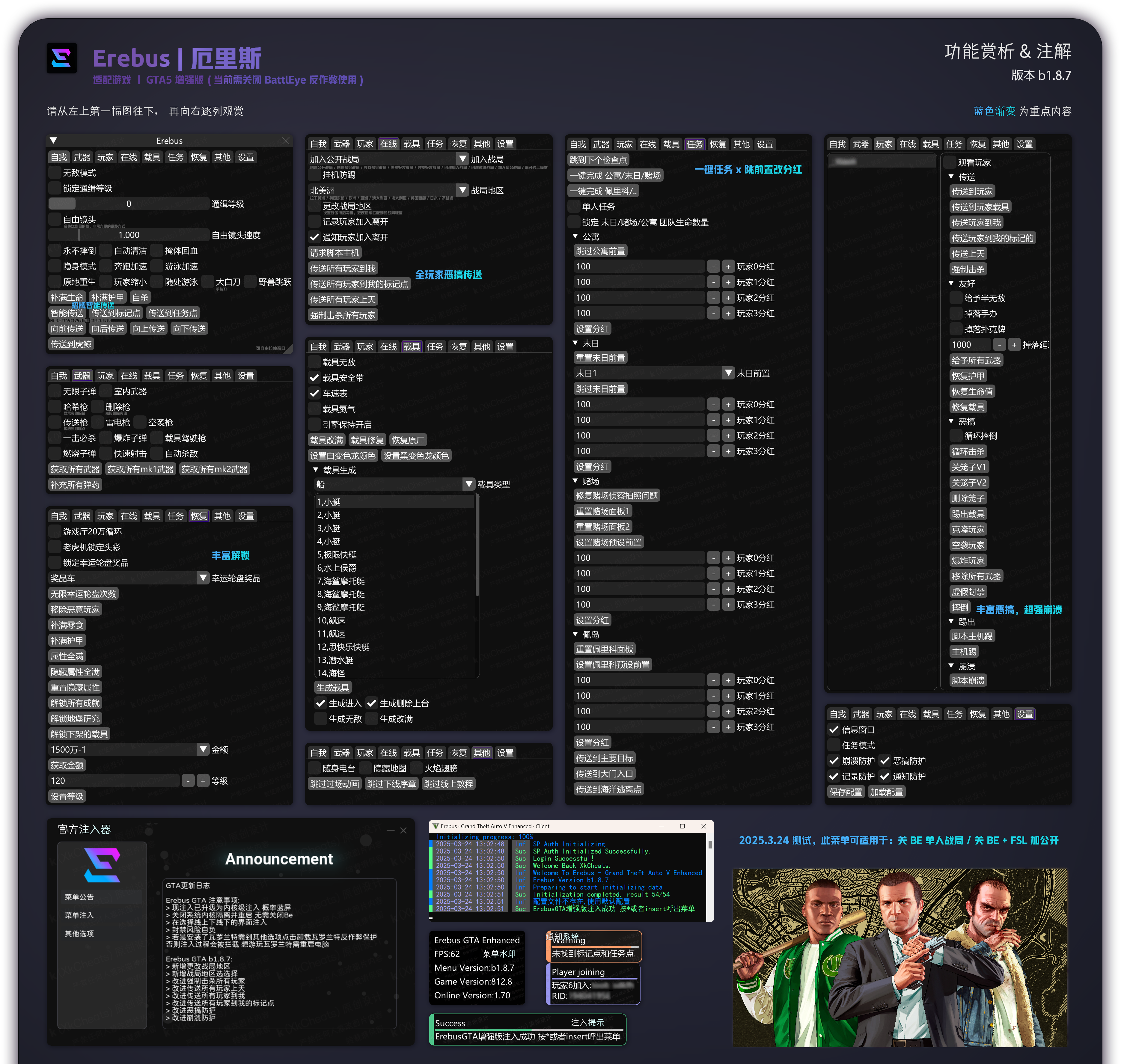Toggle 崩溃防护 checkbox in settings
Screen dimensions: 1121x1064
click(x=834, y=761)
